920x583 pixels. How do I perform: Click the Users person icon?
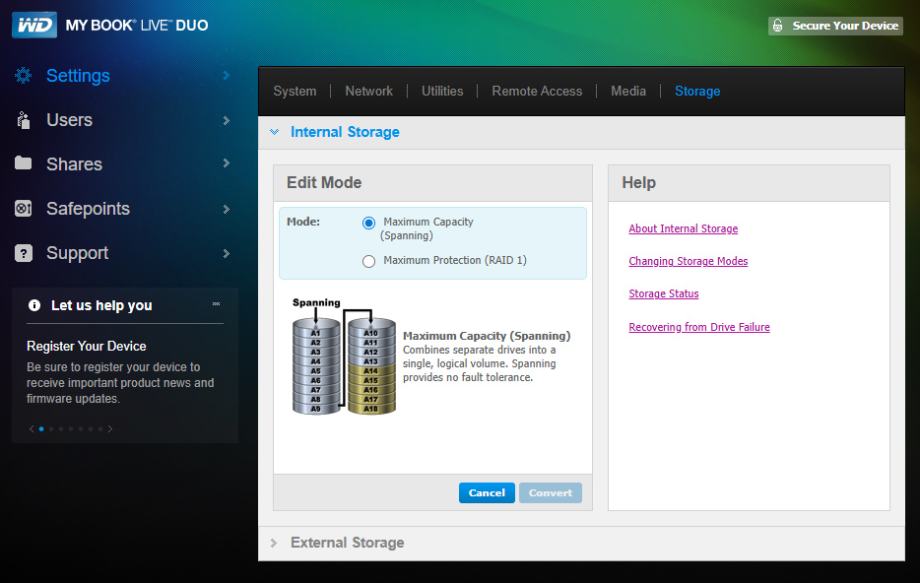(23, 120)
